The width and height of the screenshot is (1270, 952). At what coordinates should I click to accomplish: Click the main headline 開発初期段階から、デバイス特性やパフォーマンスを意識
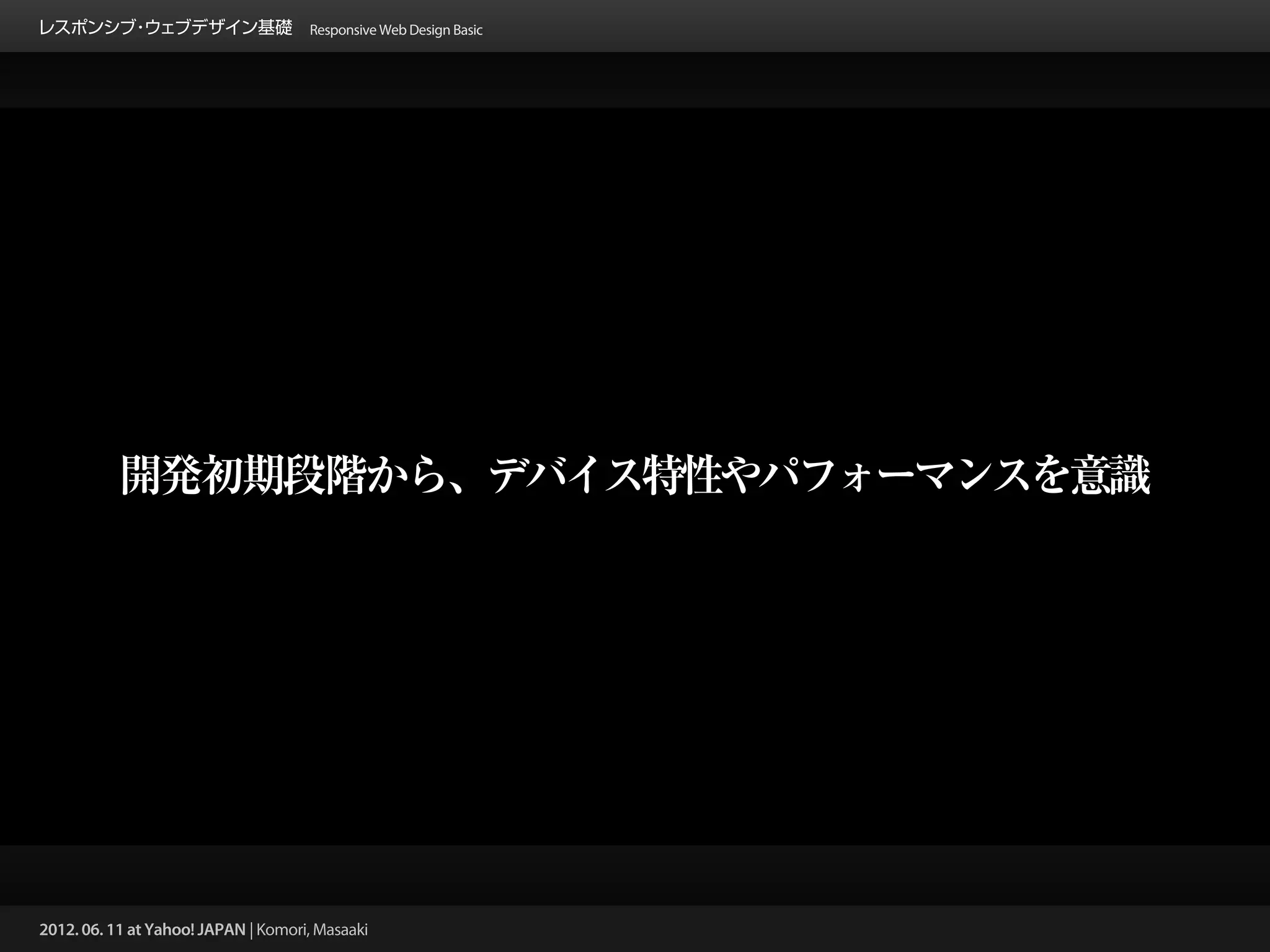point(636,475)
